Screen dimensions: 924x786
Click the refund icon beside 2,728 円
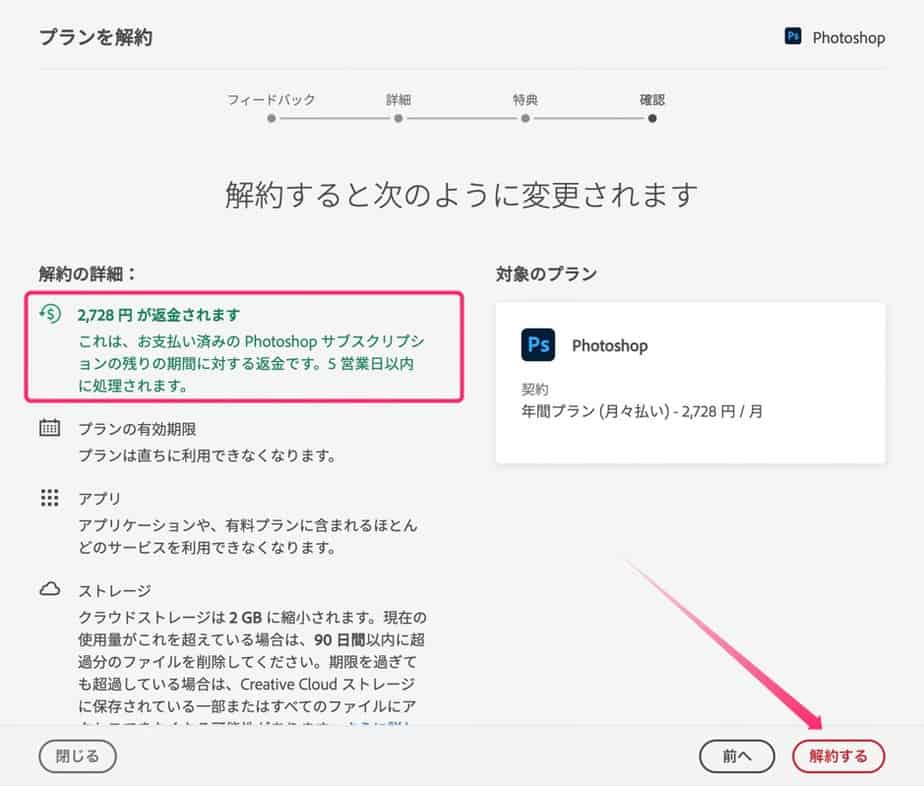tap(49, 314)
